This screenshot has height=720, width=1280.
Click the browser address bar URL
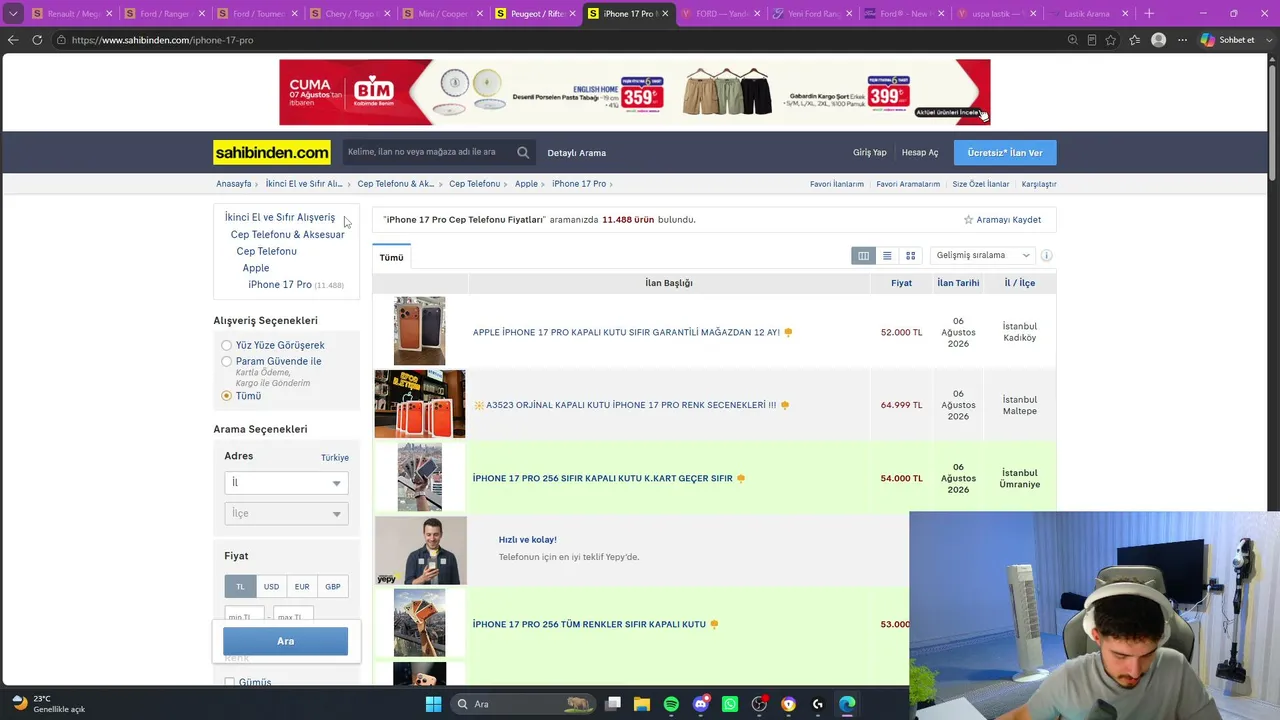162,40
